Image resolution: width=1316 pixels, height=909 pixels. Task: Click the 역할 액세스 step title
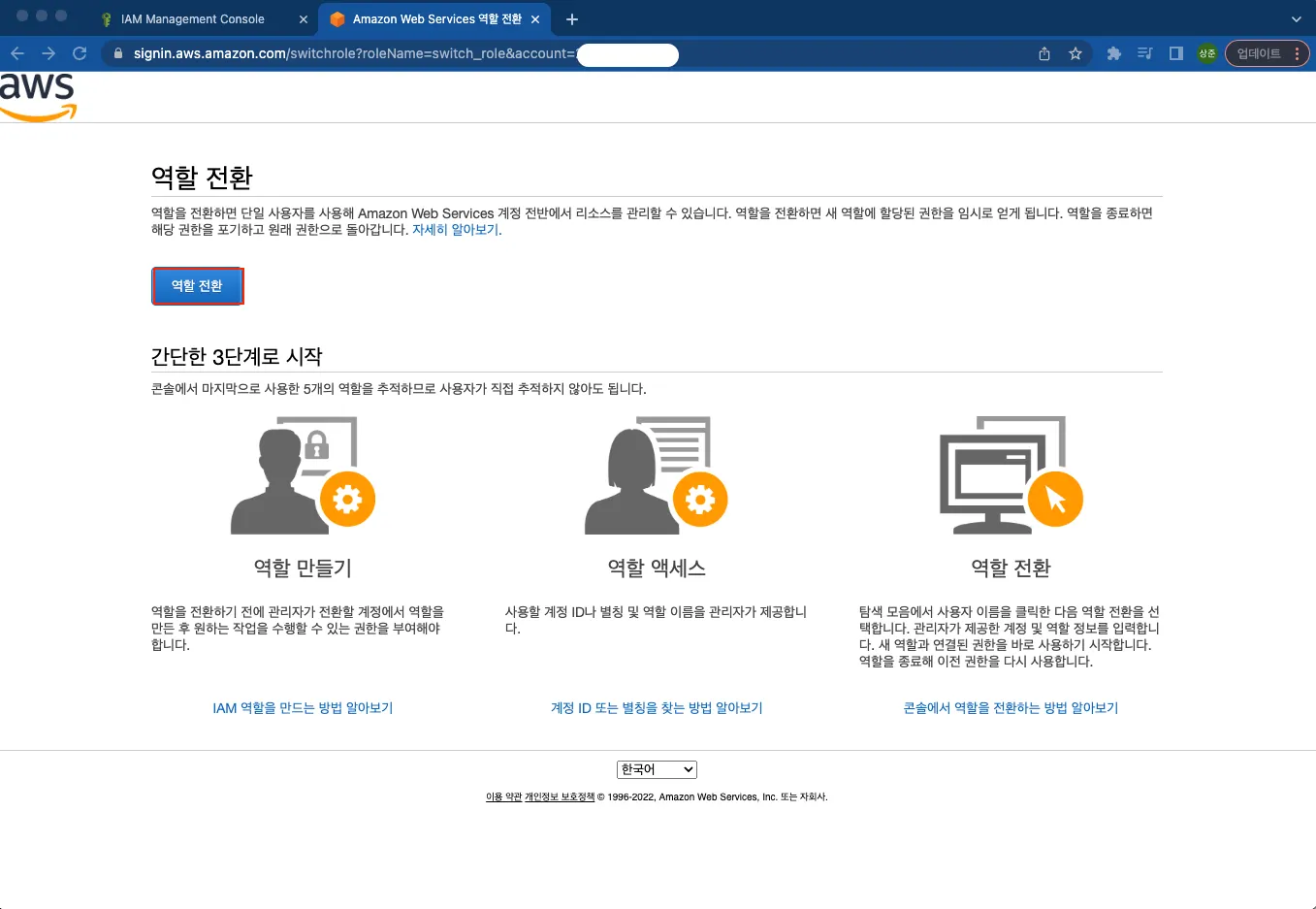[x=657, y=568]
